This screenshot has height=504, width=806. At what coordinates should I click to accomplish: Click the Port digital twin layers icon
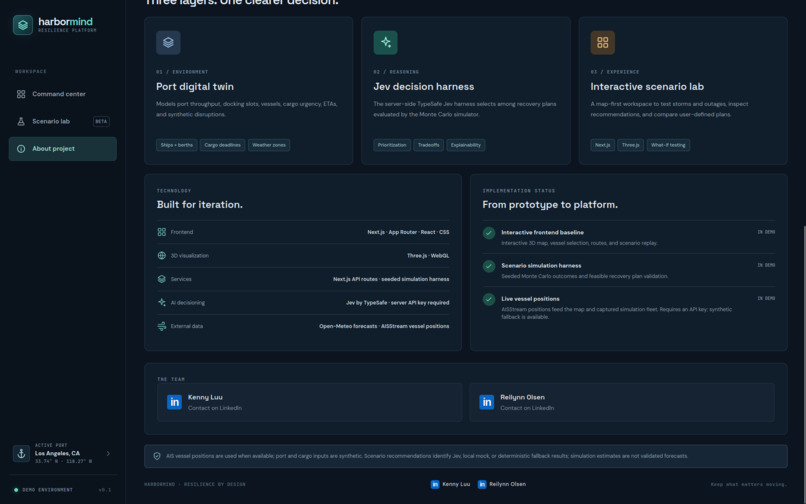pos(168,43)
